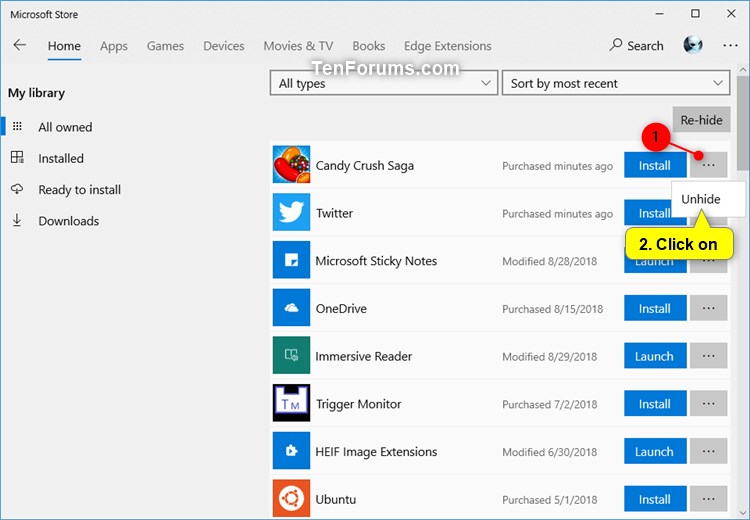Click 'Modified 8/29/2018' text
The width and height of the screenshot is (750, 520).
(x=550, y=357)
